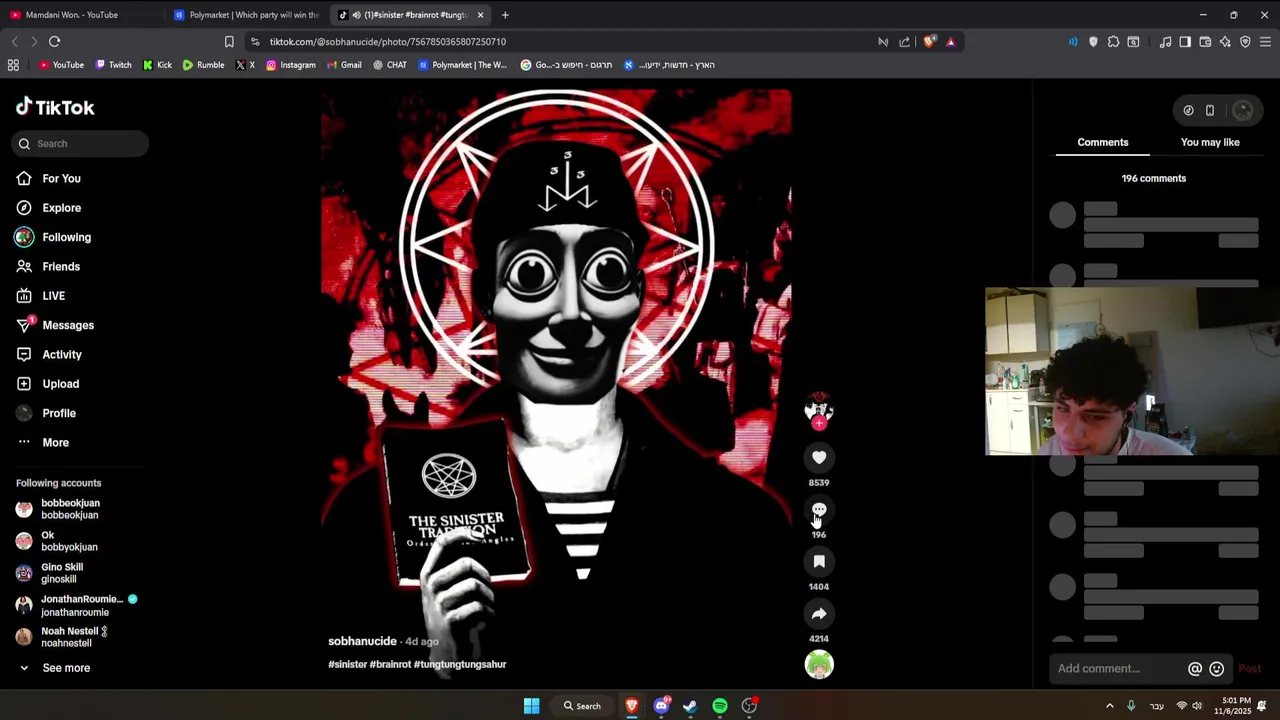
Task: Open the emoji picker in comment box
Action: pyautogui.click(x=1217, y=669)
